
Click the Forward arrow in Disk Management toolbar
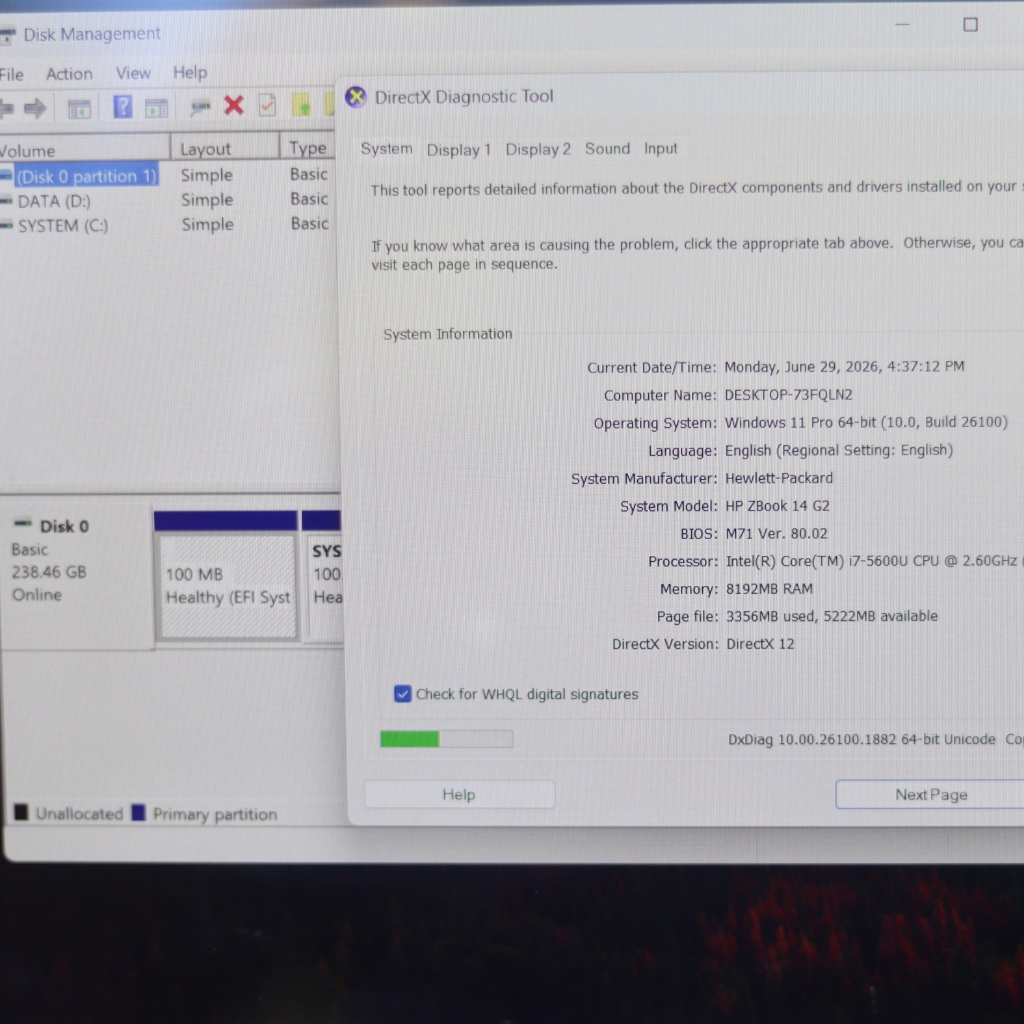(x=35, y=108)
